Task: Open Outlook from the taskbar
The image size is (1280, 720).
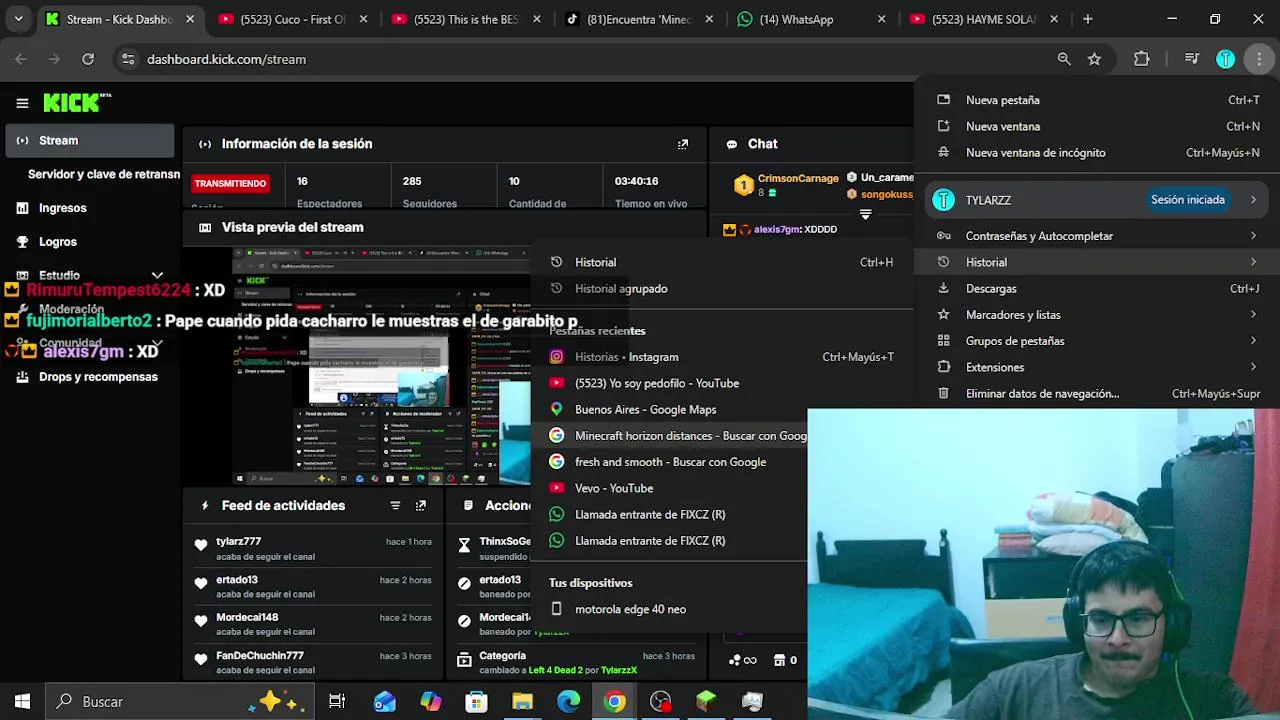Action: [x=384, y=702]
